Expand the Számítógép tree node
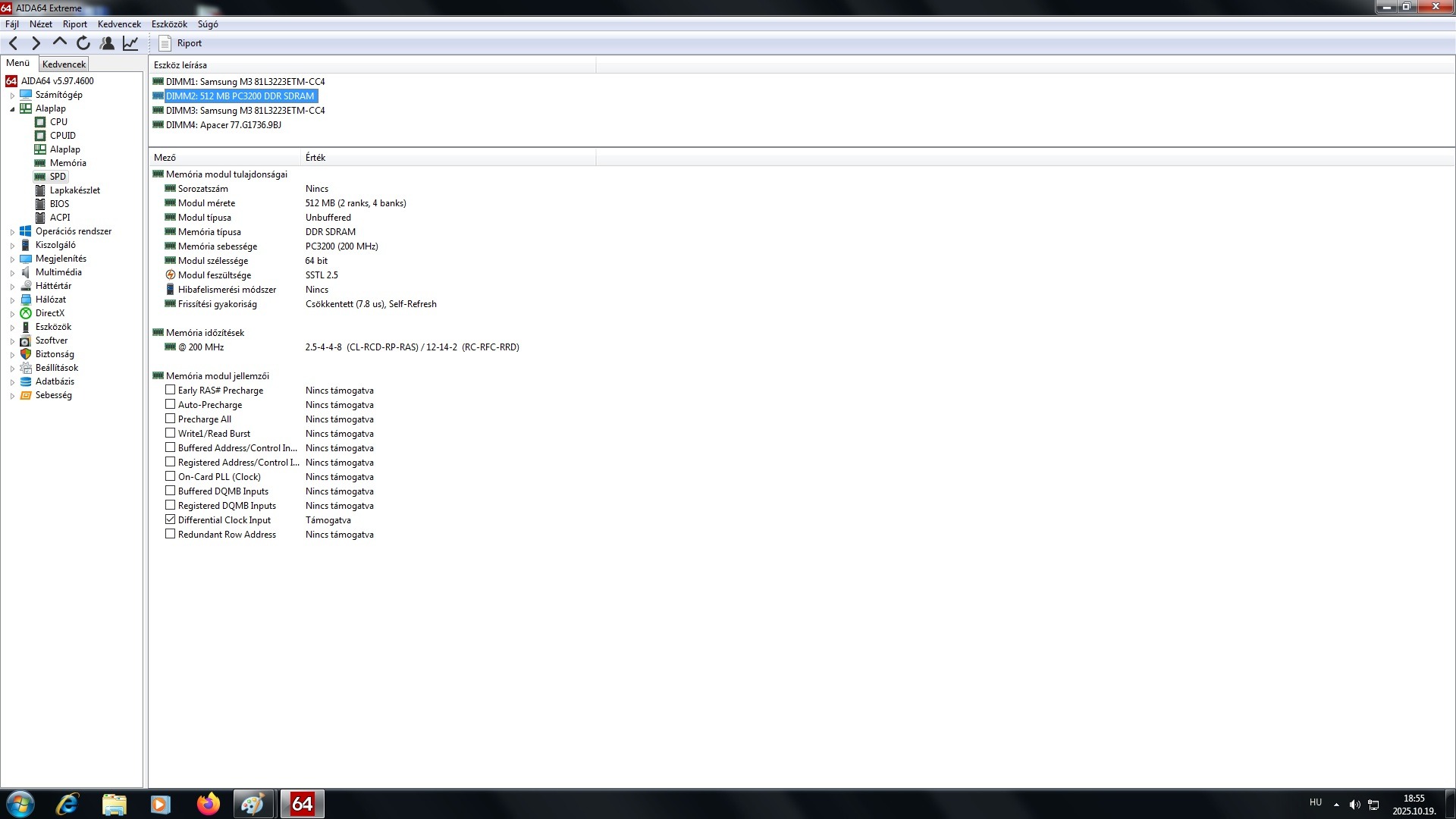The height and width of the screenshot is (819, 1456). pyautogui.click(x=12, y=96)
